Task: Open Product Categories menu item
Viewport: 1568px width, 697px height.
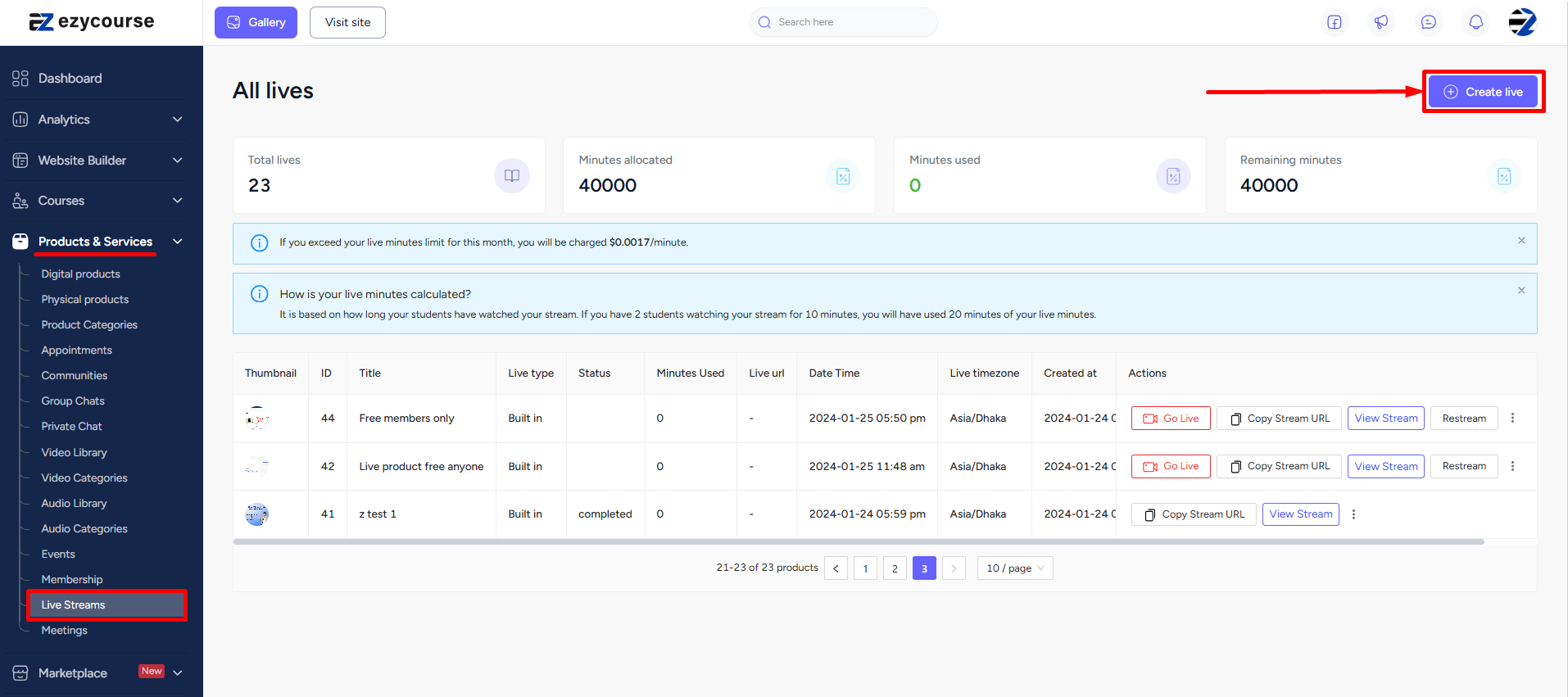Action: pyautogui.click(x=89, y=325)
